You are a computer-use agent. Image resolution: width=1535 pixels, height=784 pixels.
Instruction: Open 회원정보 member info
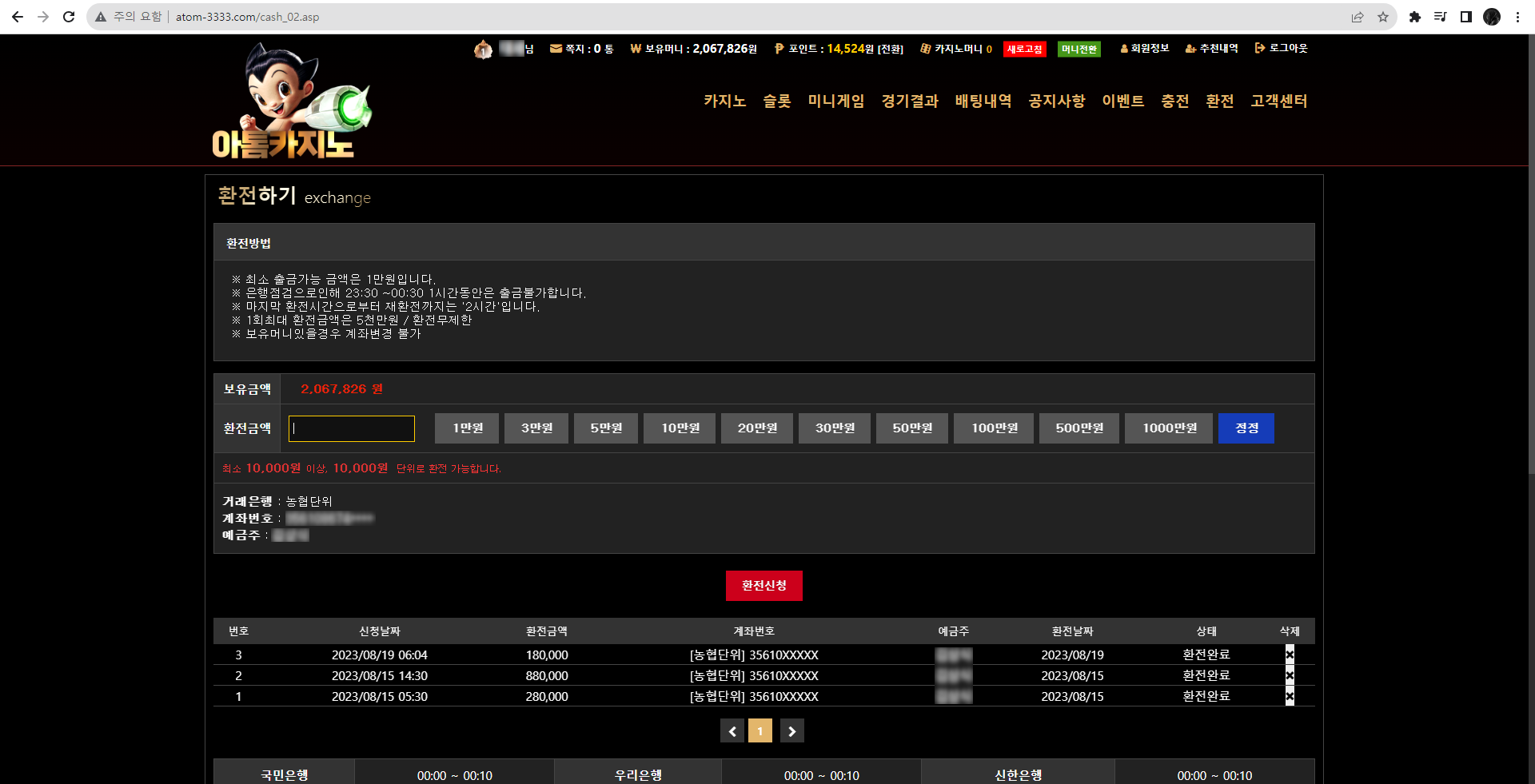(1145, 49)
